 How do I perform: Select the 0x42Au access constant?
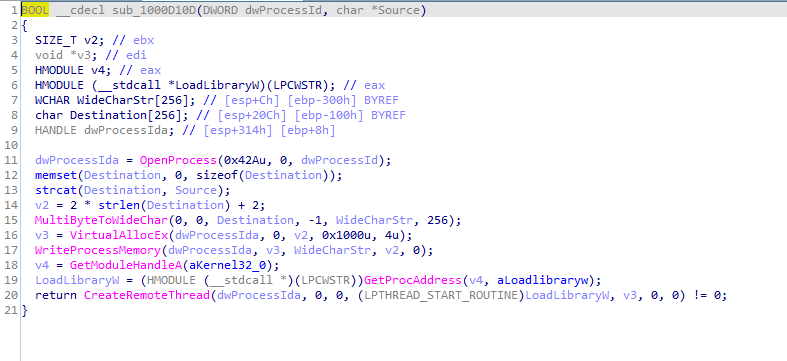click(242, 160)
